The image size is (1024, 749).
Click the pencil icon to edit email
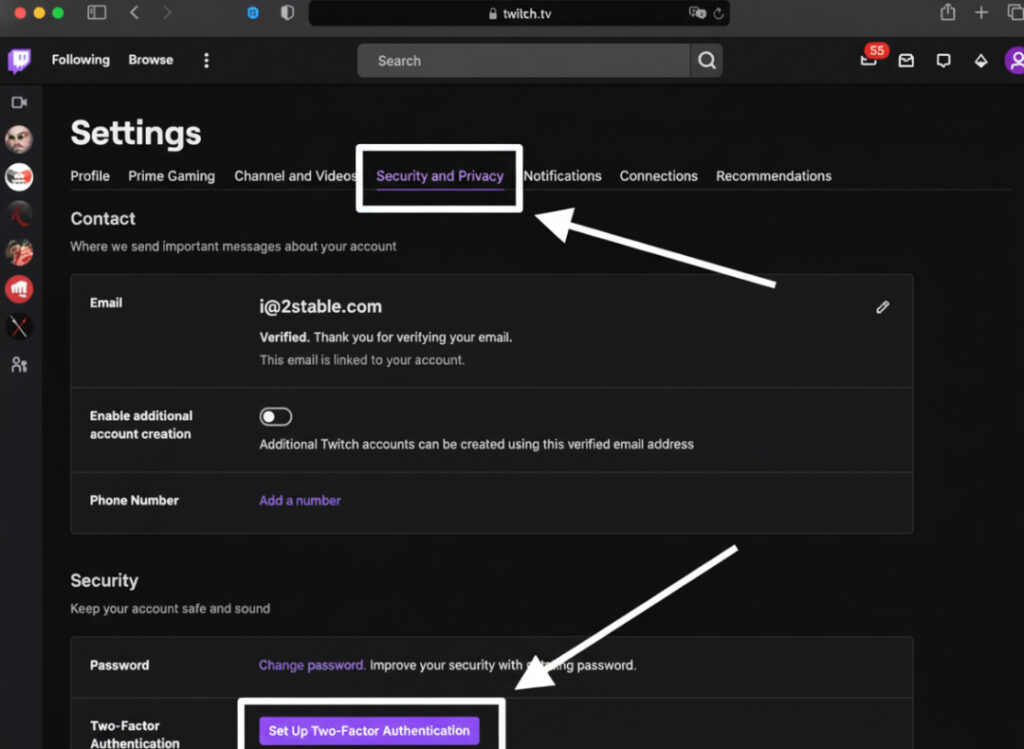click(882, 308)
